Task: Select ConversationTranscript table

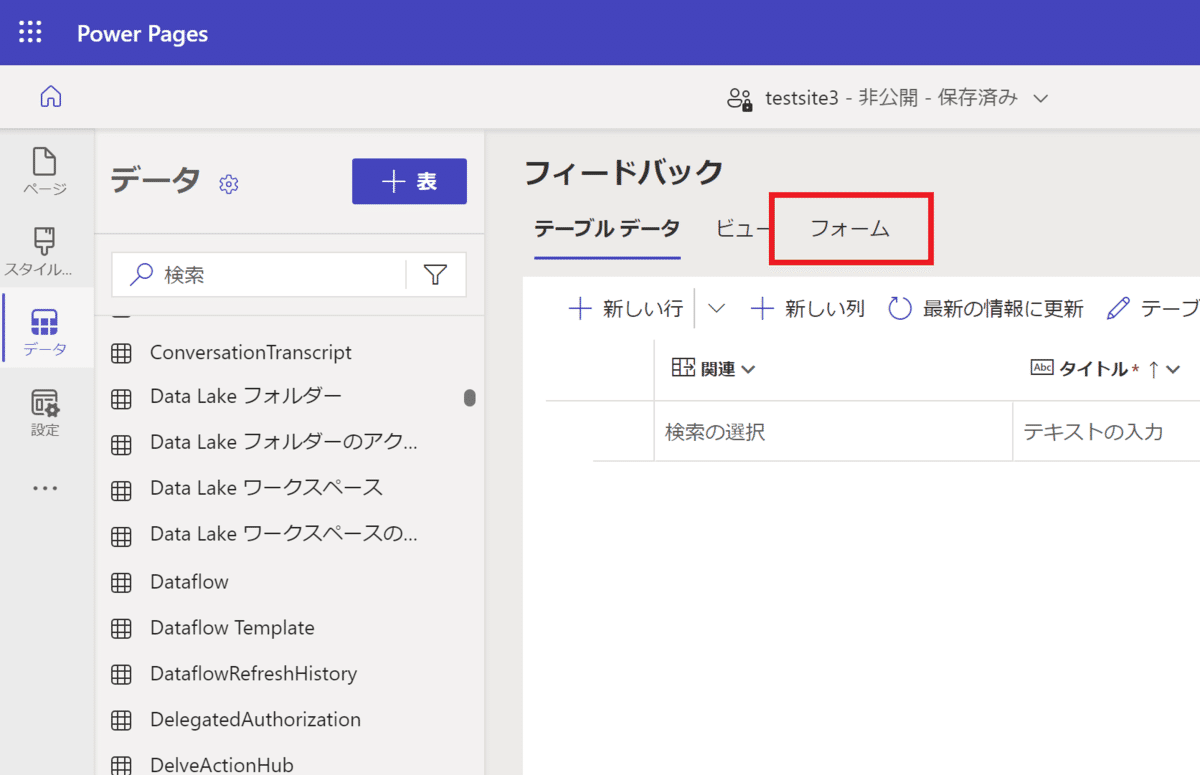Action: (x=251, y=353)
